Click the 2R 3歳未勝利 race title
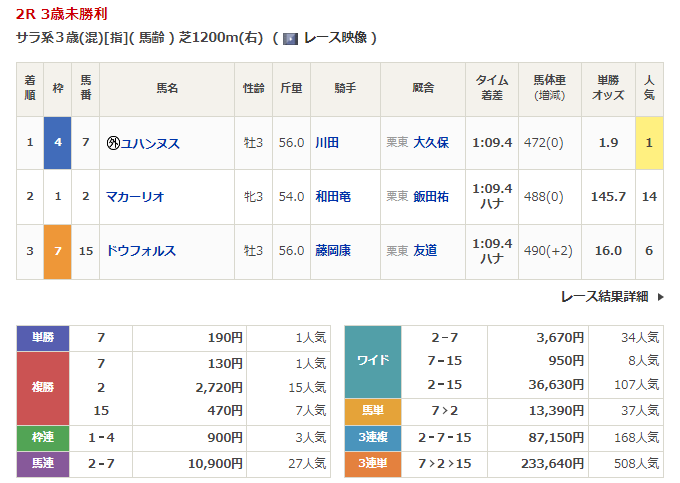Image resolution: width=680 pixels, height=483 pixels. pos(63,14)
